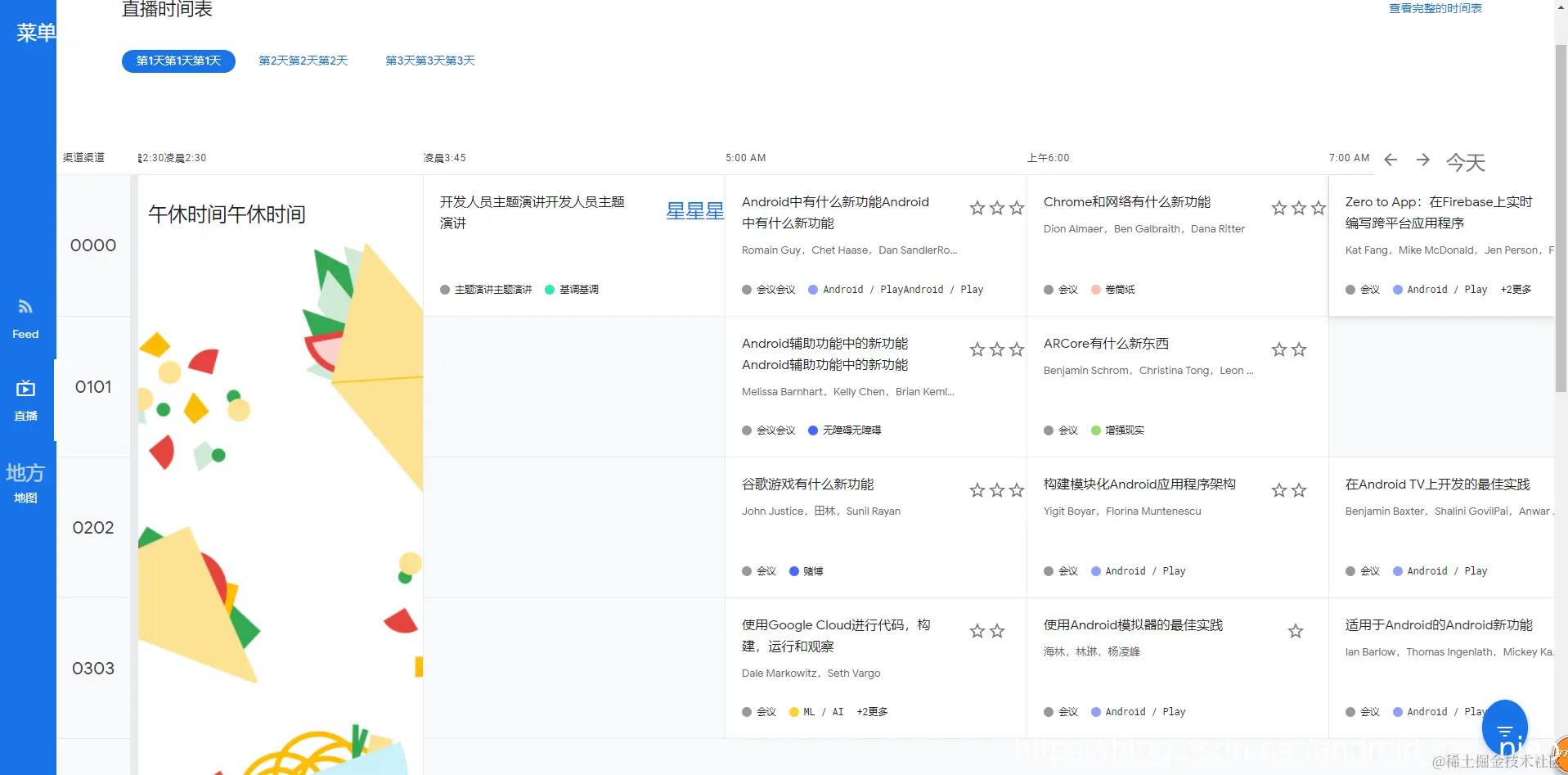Click the 今天 button to return to today
1568x775 pixels.
(x=1466, y=162)
